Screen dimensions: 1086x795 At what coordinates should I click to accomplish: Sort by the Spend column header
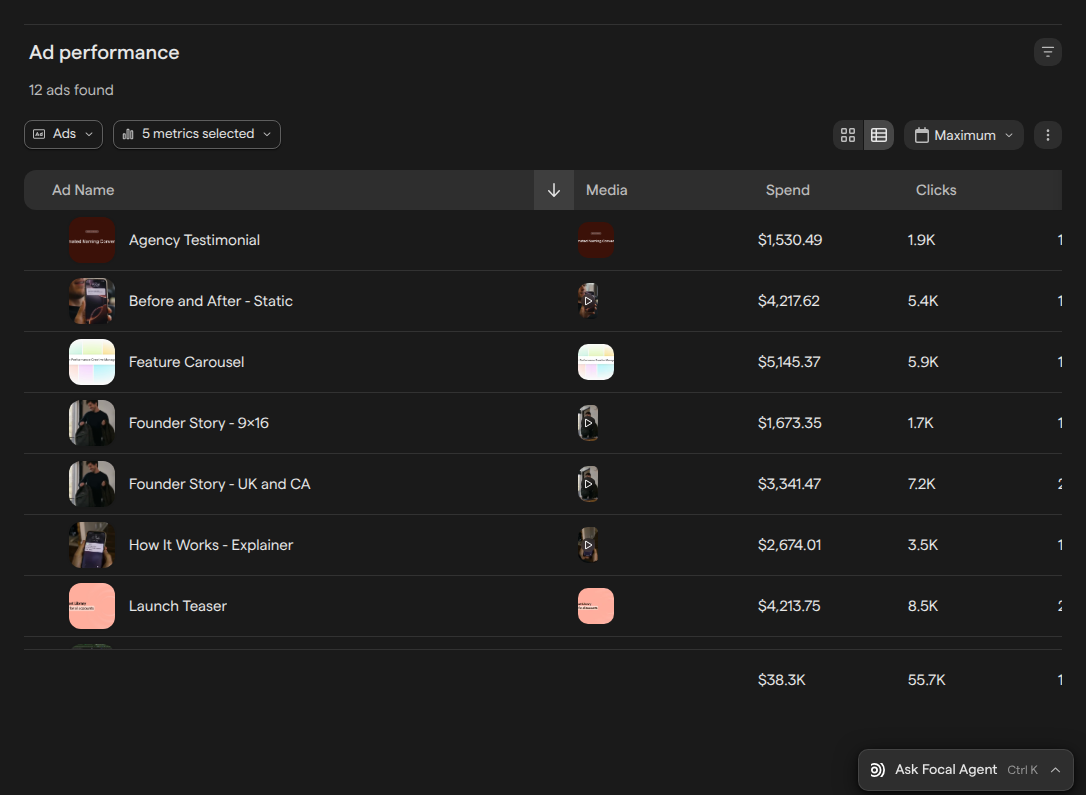pyautogui.click(x=787, y=190)
